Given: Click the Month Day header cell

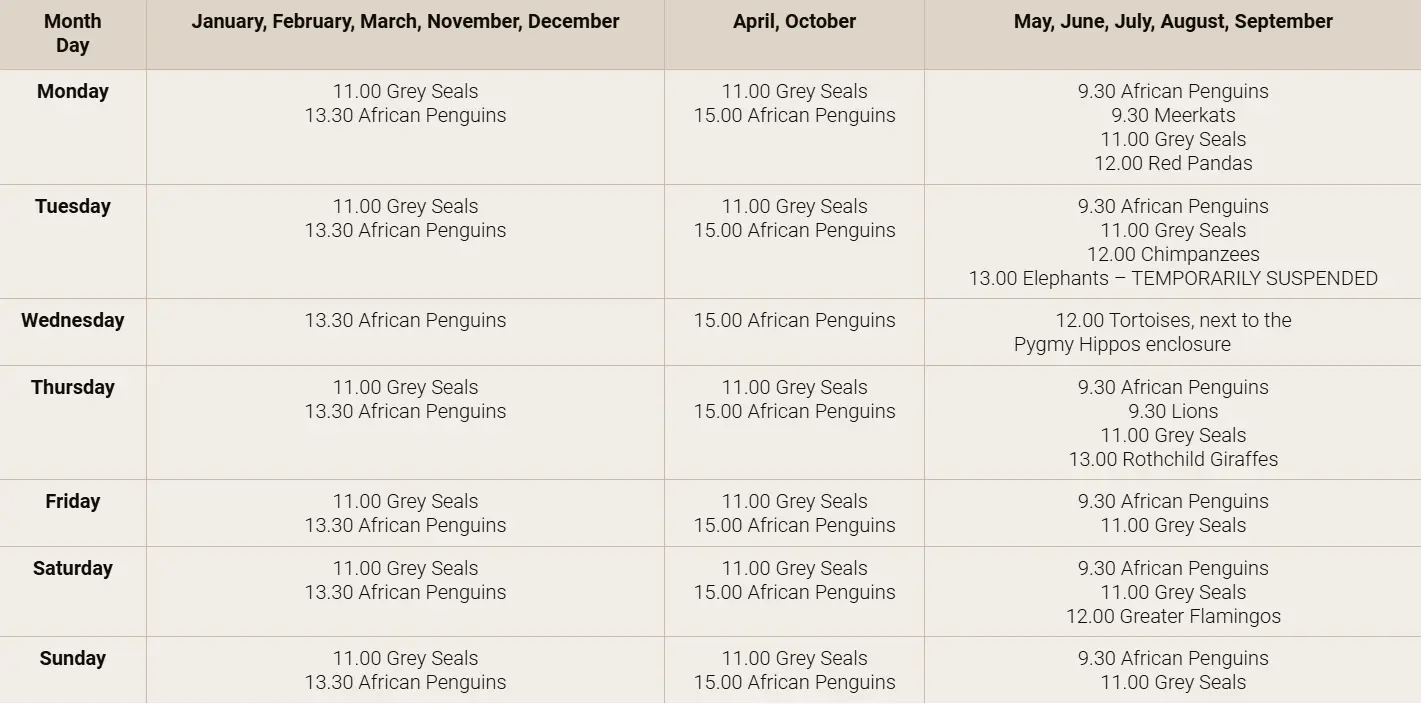Looking at the screenshot, I should [x=73, y=33].
